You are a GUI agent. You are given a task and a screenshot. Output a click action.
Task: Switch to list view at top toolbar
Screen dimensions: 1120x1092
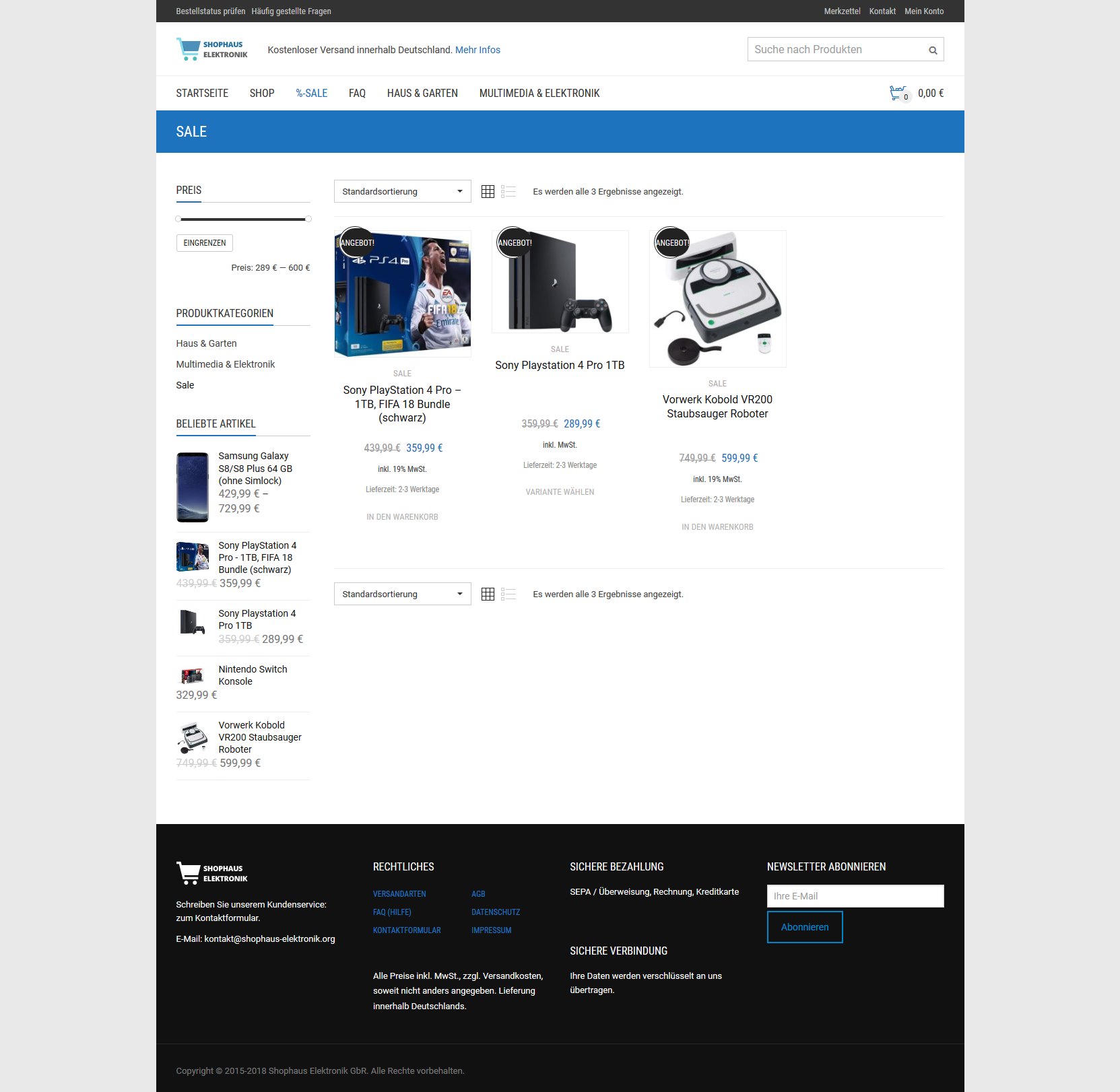point(509,192)
